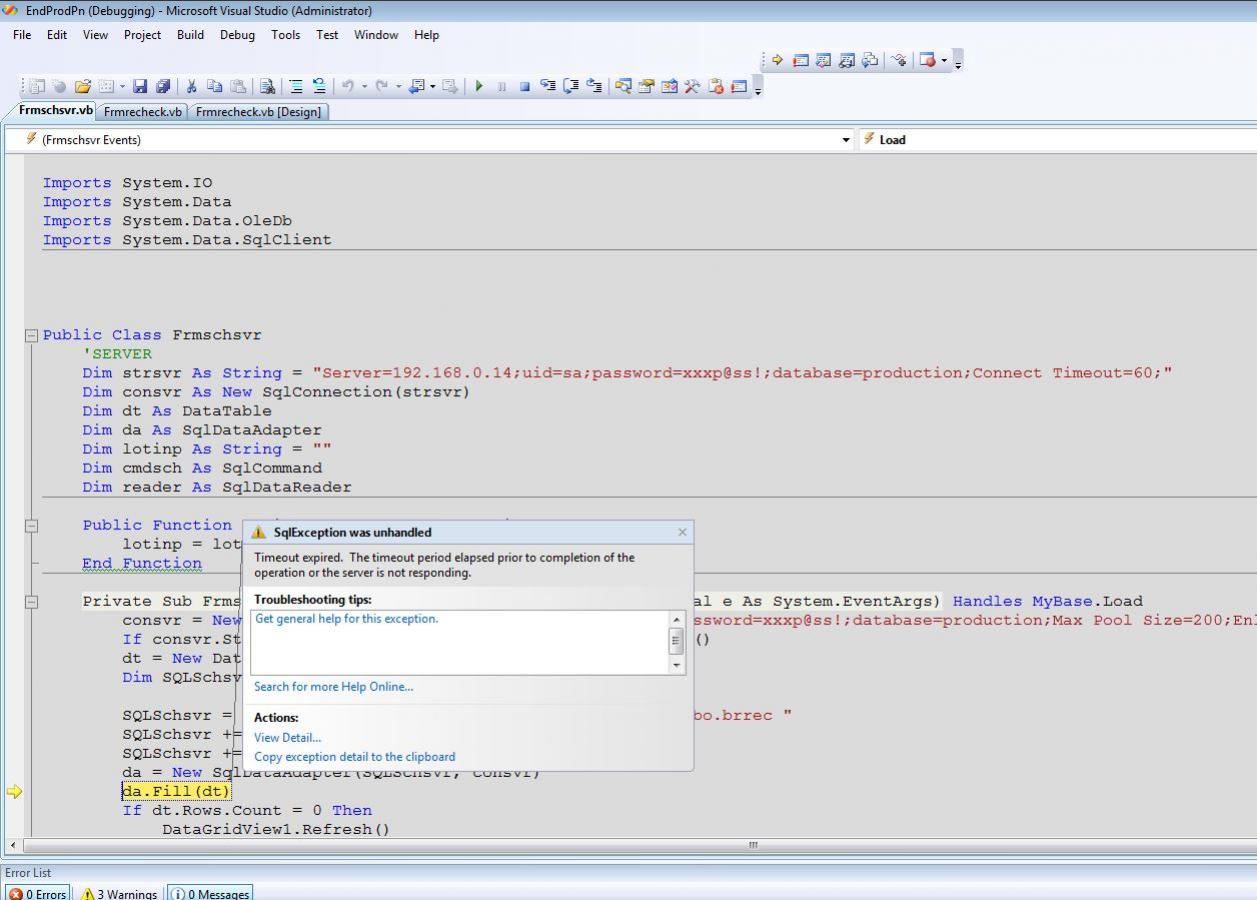
Task: Click Copy exception detail to the clipboard
Action: pyautogui.click(x=354, y=757)
